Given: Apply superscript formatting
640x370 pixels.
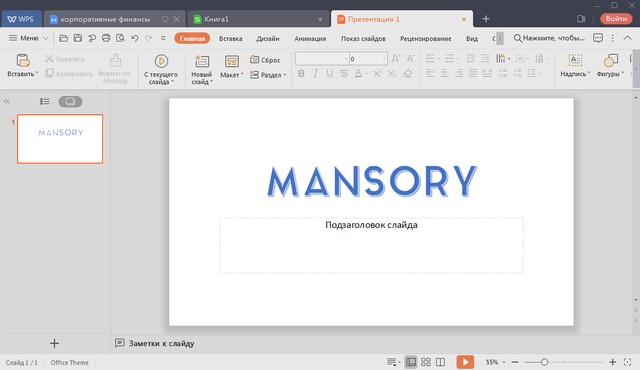Looking at the screenshot, I should click(378, 74).
